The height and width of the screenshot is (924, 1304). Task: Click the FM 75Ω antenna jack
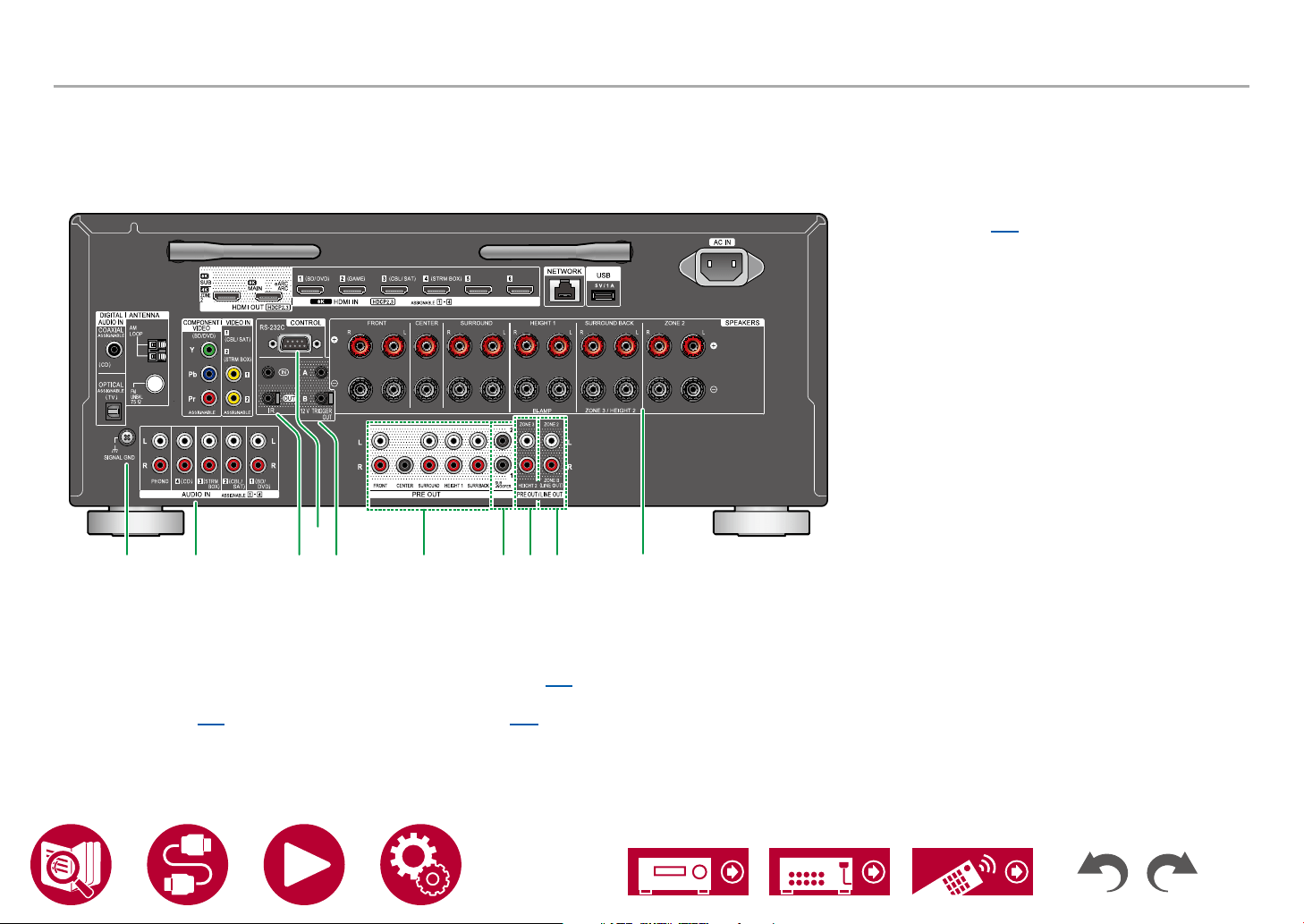[x=157, y=385]
